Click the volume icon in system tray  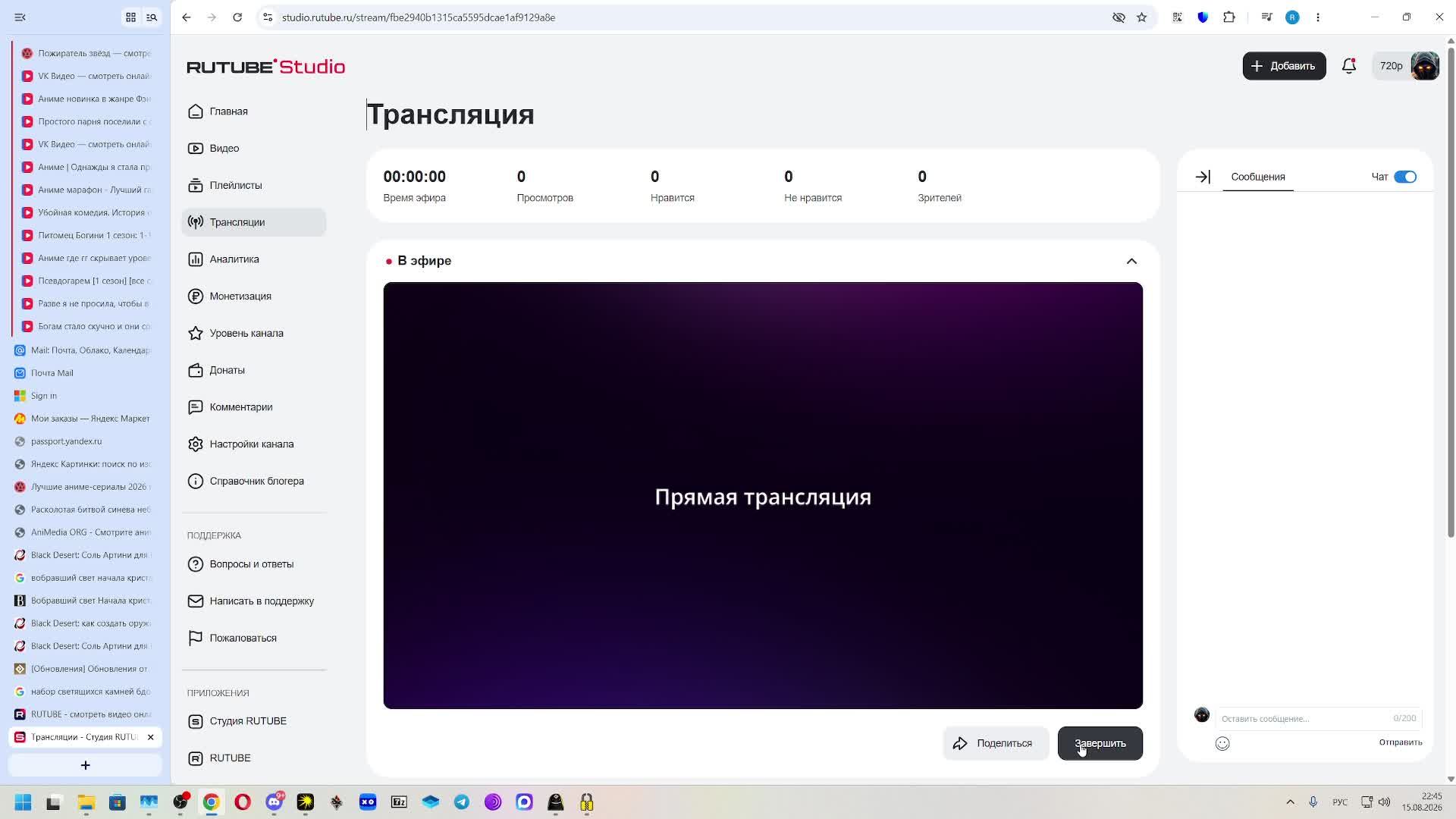click(x=1384, y=802)
